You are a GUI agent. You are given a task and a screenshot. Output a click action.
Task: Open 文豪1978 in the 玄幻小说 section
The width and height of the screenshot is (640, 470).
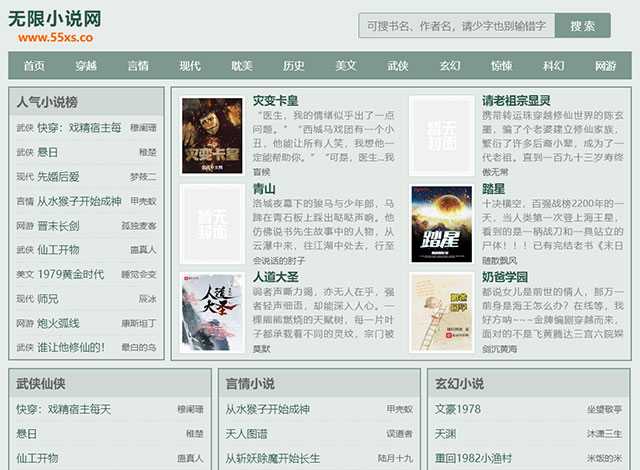click(x=458, y=409)
